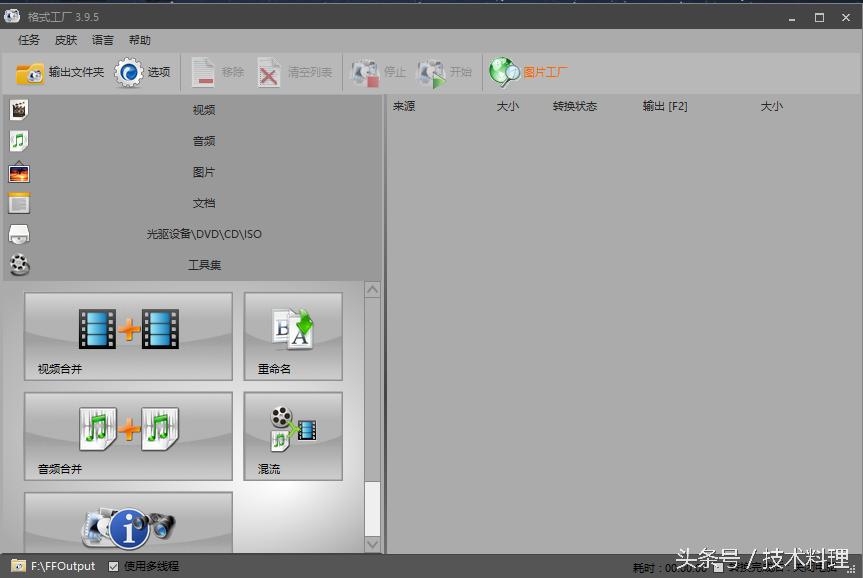This screenshot has width=863, height=578.
Task: Open the 混流 mux tool
Action: [x=293, y=436]
